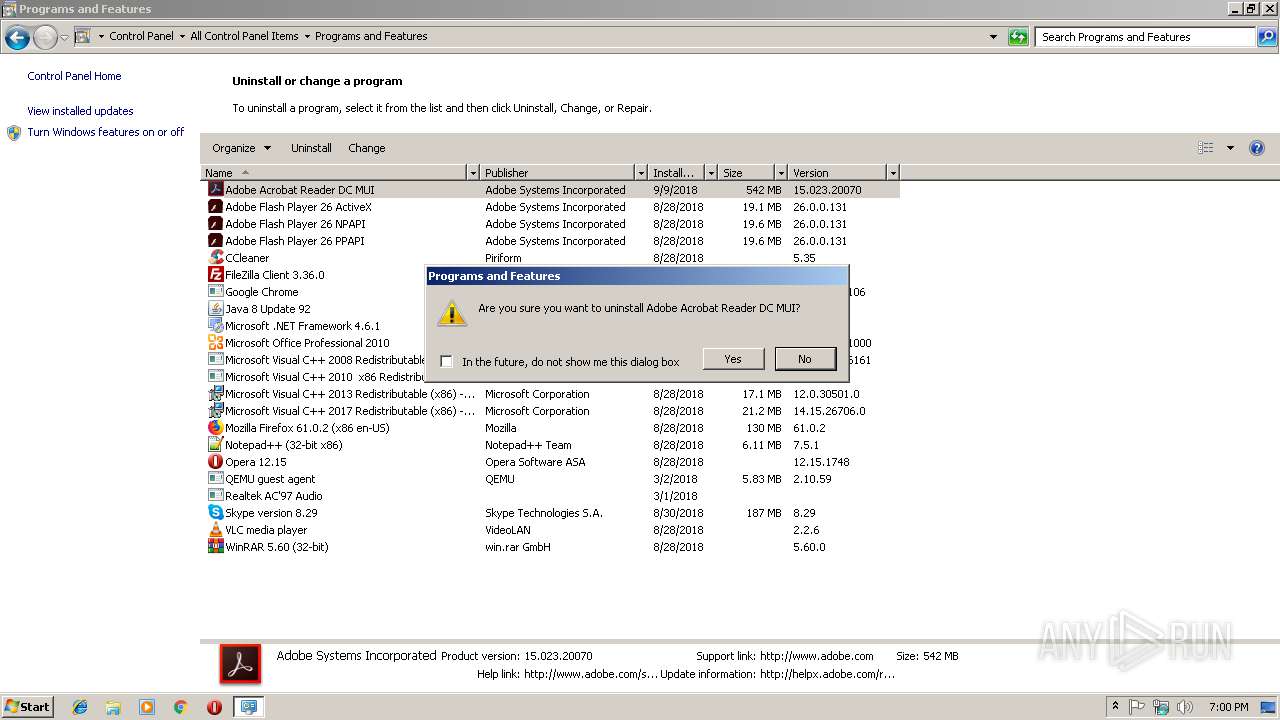Click Yes to confirm uninstall
Viewport: 1280px width, 720px height.
click(x=733, y=359)
